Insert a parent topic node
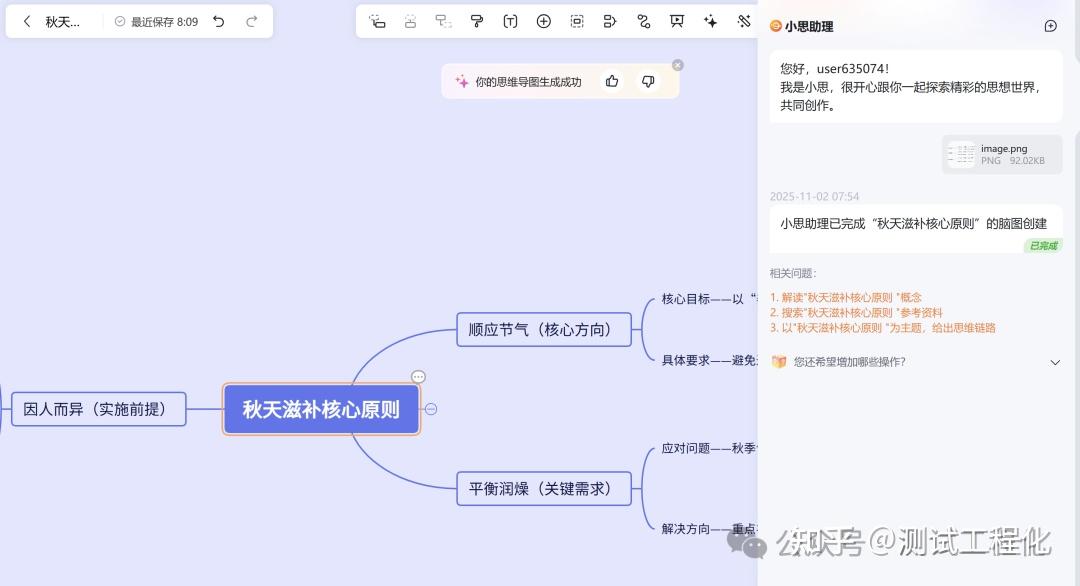The image size is (1080, 586). (444, 21)
